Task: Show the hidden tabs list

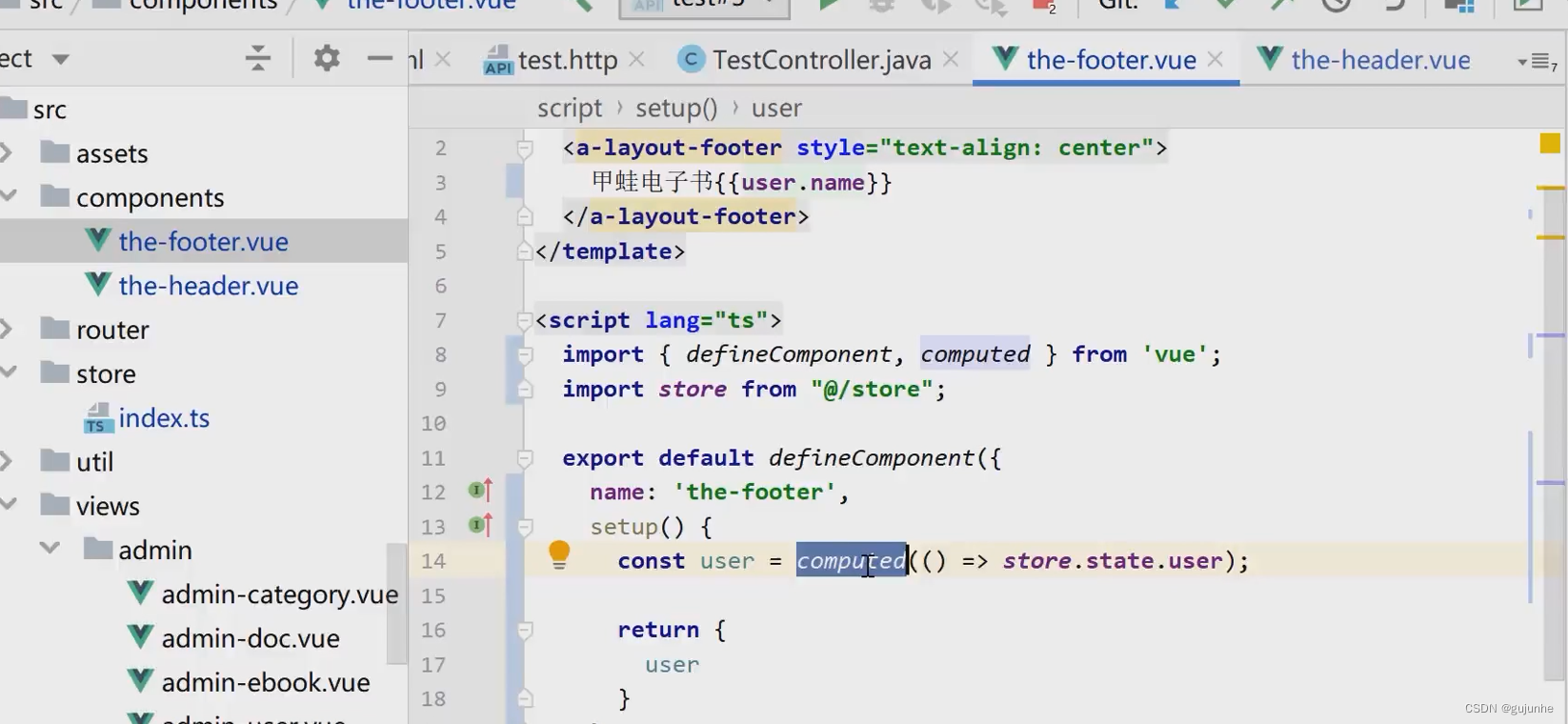Action: [1537, 62]
